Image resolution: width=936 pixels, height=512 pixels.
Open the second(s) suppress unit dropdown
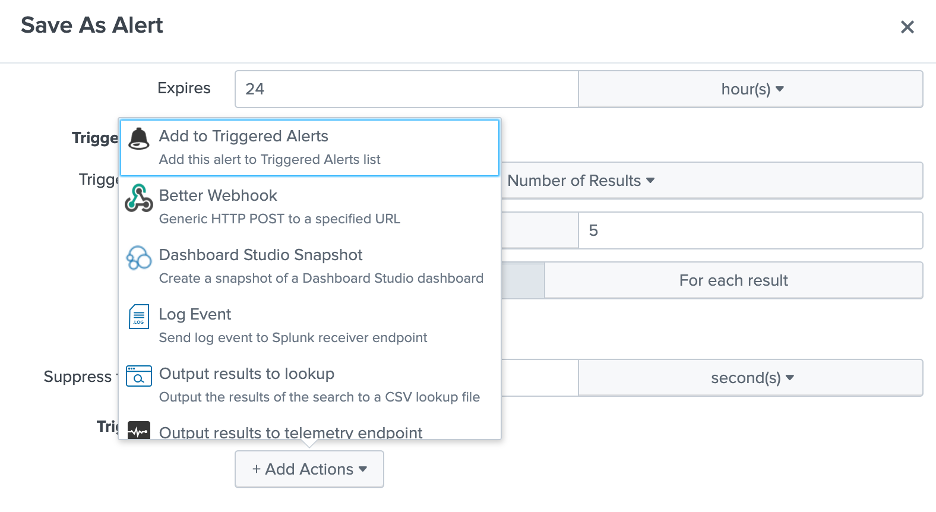click(x=750, y=378)
